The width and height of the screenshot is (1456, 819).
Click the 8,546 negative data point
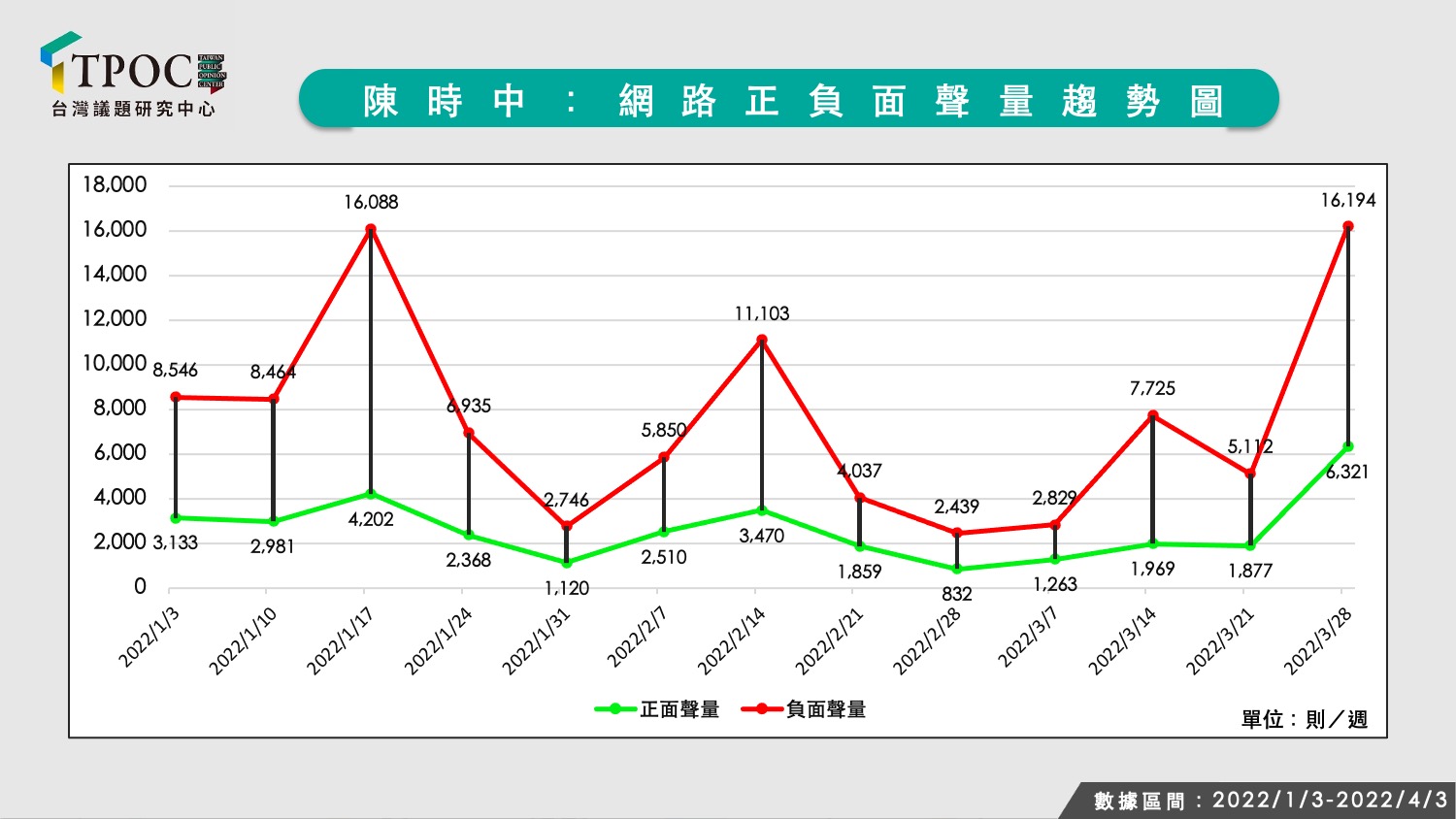tap(176, 397)
